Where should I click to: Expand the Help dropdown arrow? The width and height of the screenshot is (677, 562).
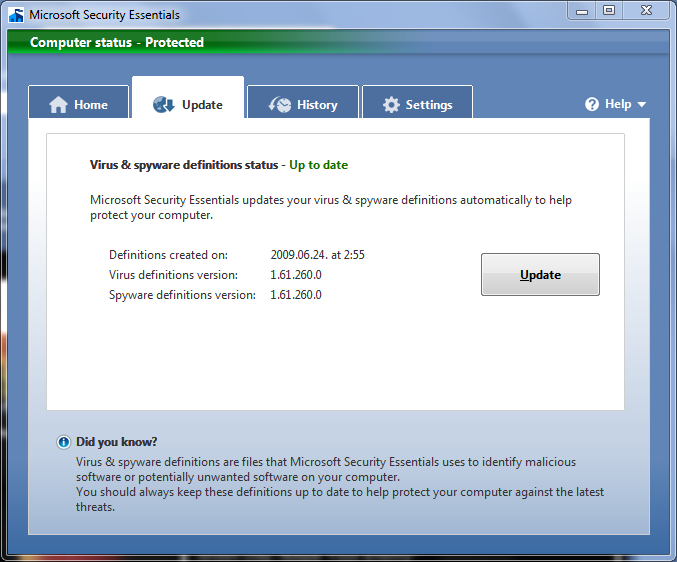(x=642, y=104)
